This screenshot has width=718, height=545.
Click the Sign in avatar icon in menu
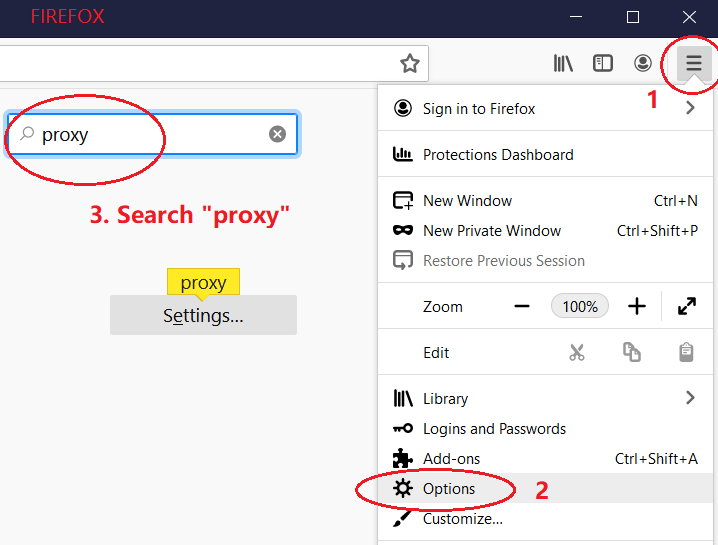[403, 108]
